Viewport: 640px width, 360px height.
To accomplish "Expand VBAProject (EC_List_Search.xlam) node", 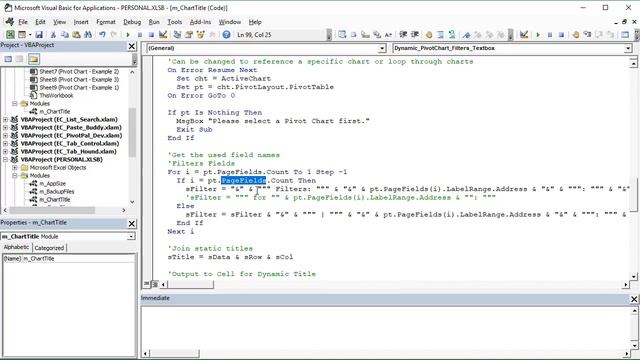I will click(5, 120).
